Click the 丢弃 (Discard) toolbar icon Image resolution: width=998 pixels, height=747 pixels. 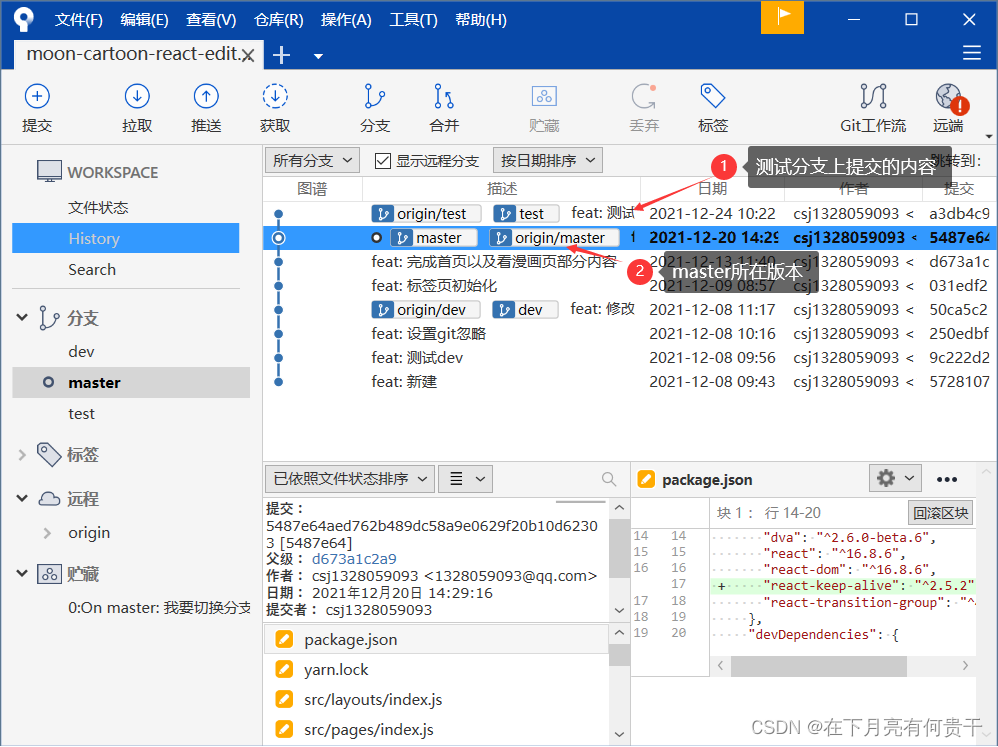point(643,97)
